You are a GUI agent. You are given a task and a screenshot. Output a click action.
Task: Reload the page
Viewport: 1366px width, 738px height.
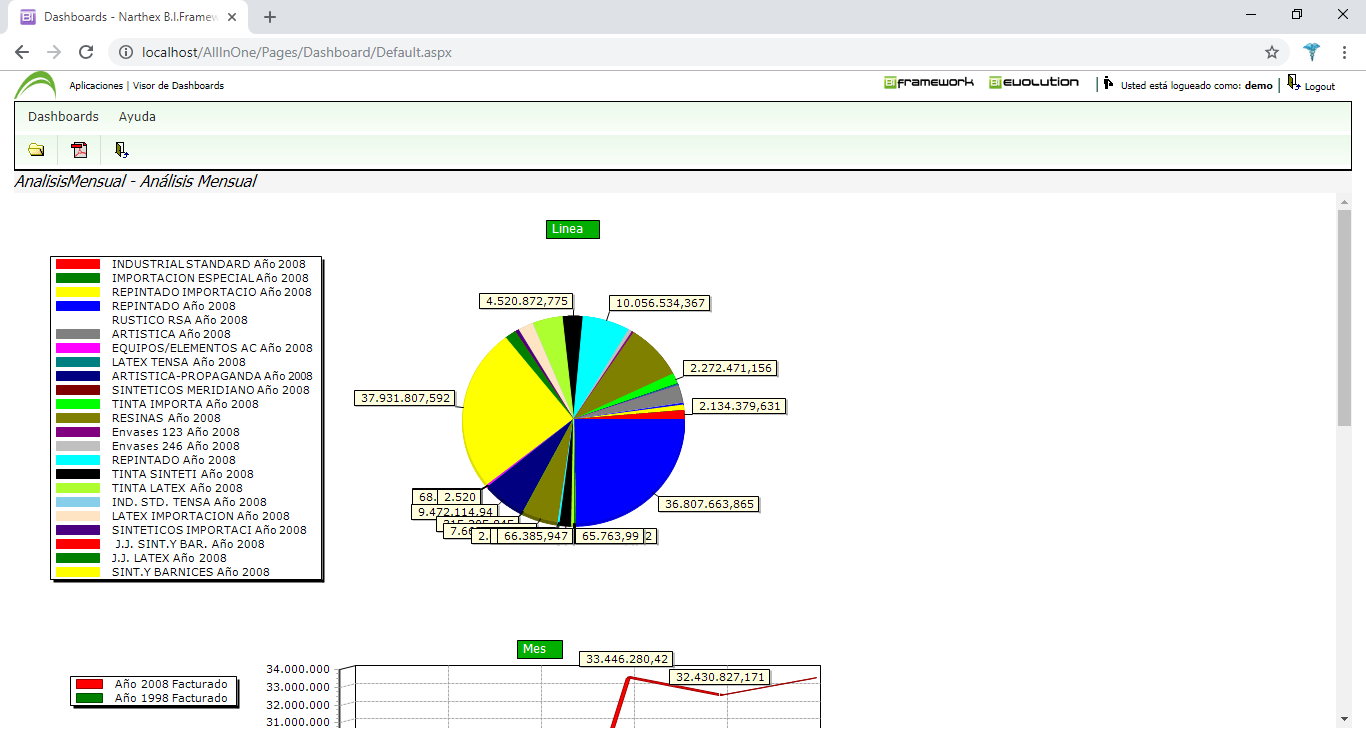pos(86,52)
